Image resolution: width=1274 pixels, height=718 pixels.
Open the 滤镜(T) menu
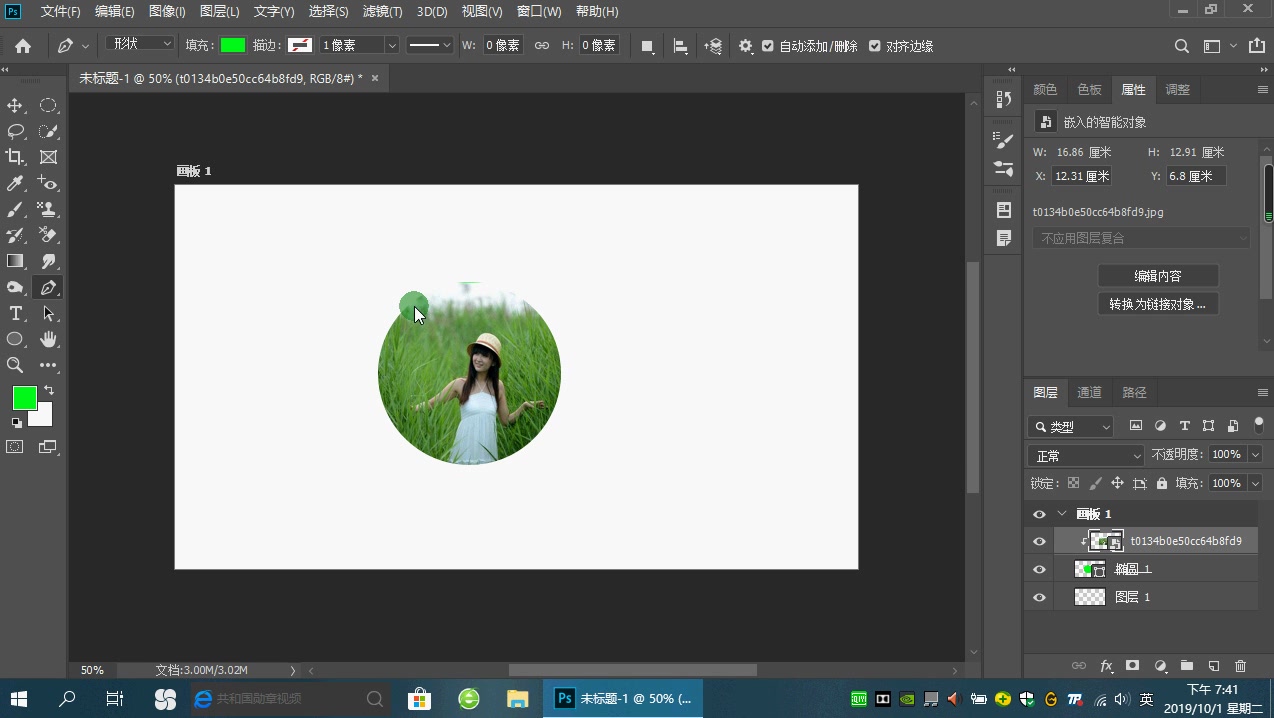point(382,12)
